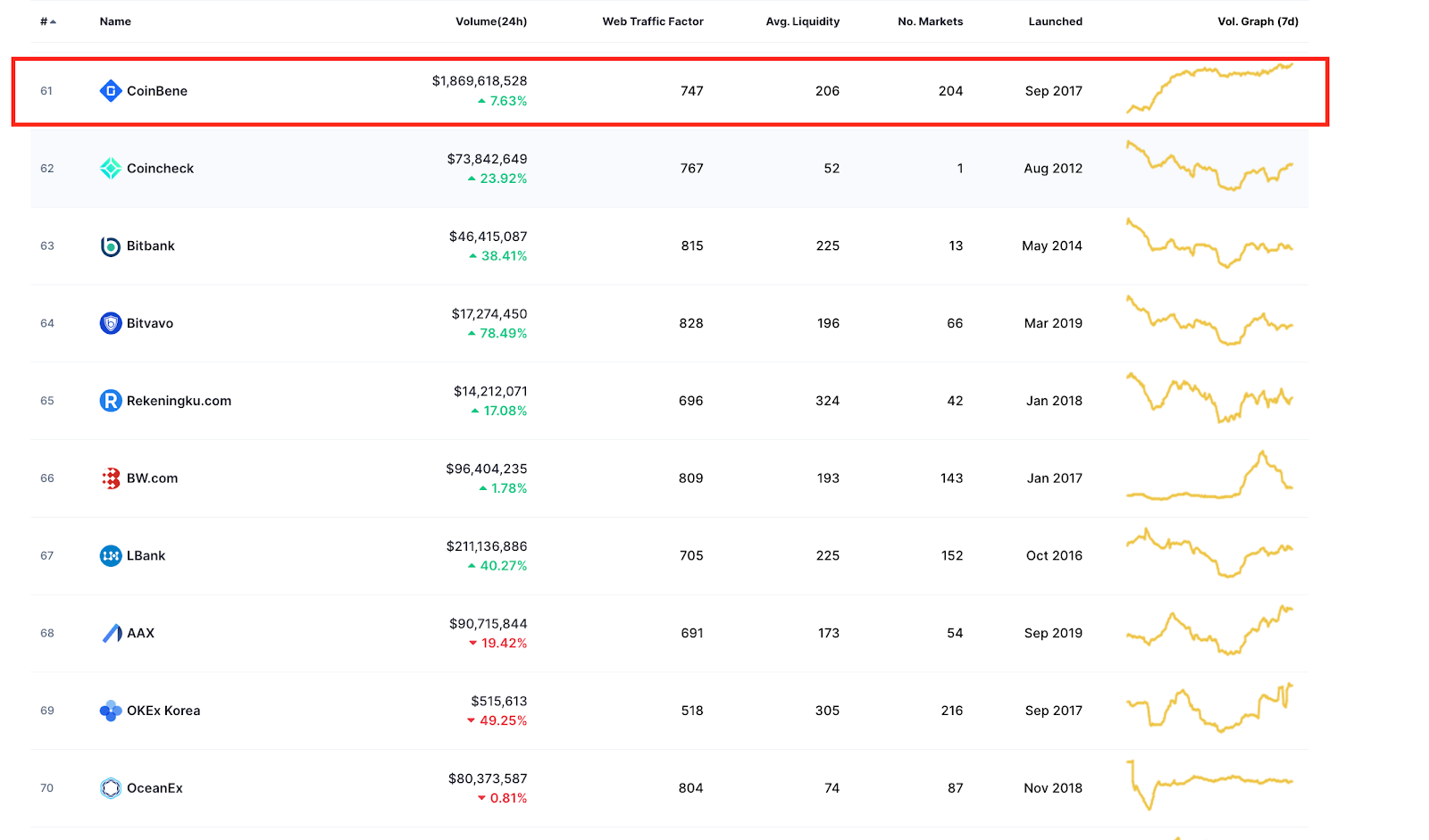Go to the AAX exchange page
This screenshot has width=1429, height=840.
tap(141, 633)
